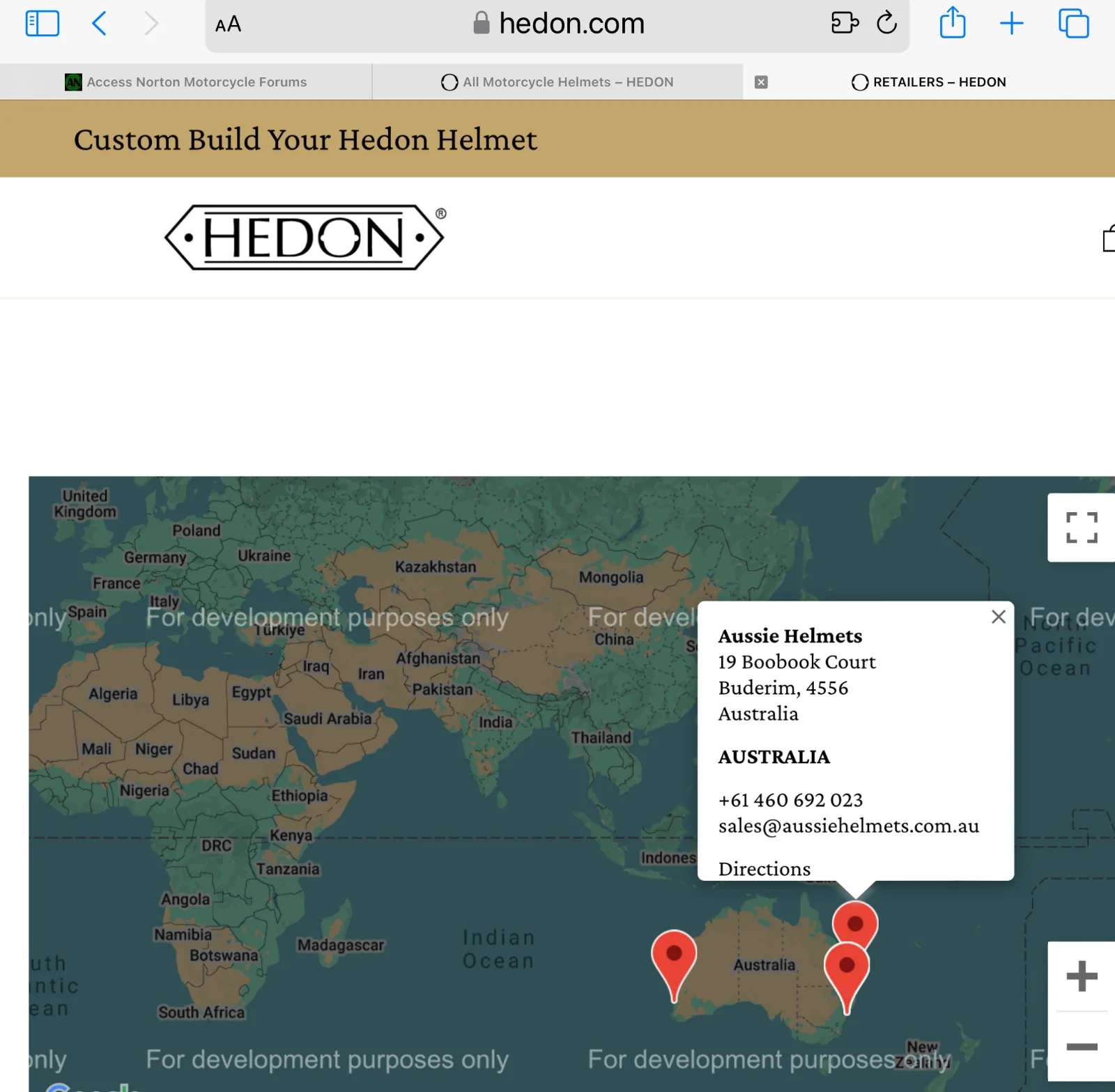
Task: Close the RETAILERS – HEDON tab
Action: coord(761,82)
